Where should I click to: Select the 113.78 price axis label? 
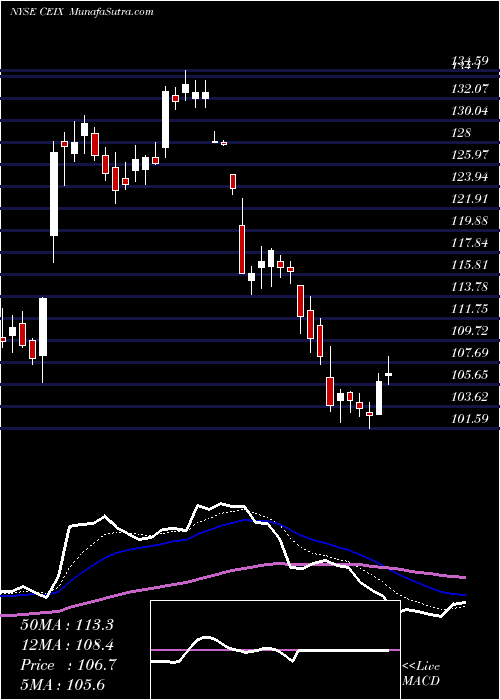(469, 287)
